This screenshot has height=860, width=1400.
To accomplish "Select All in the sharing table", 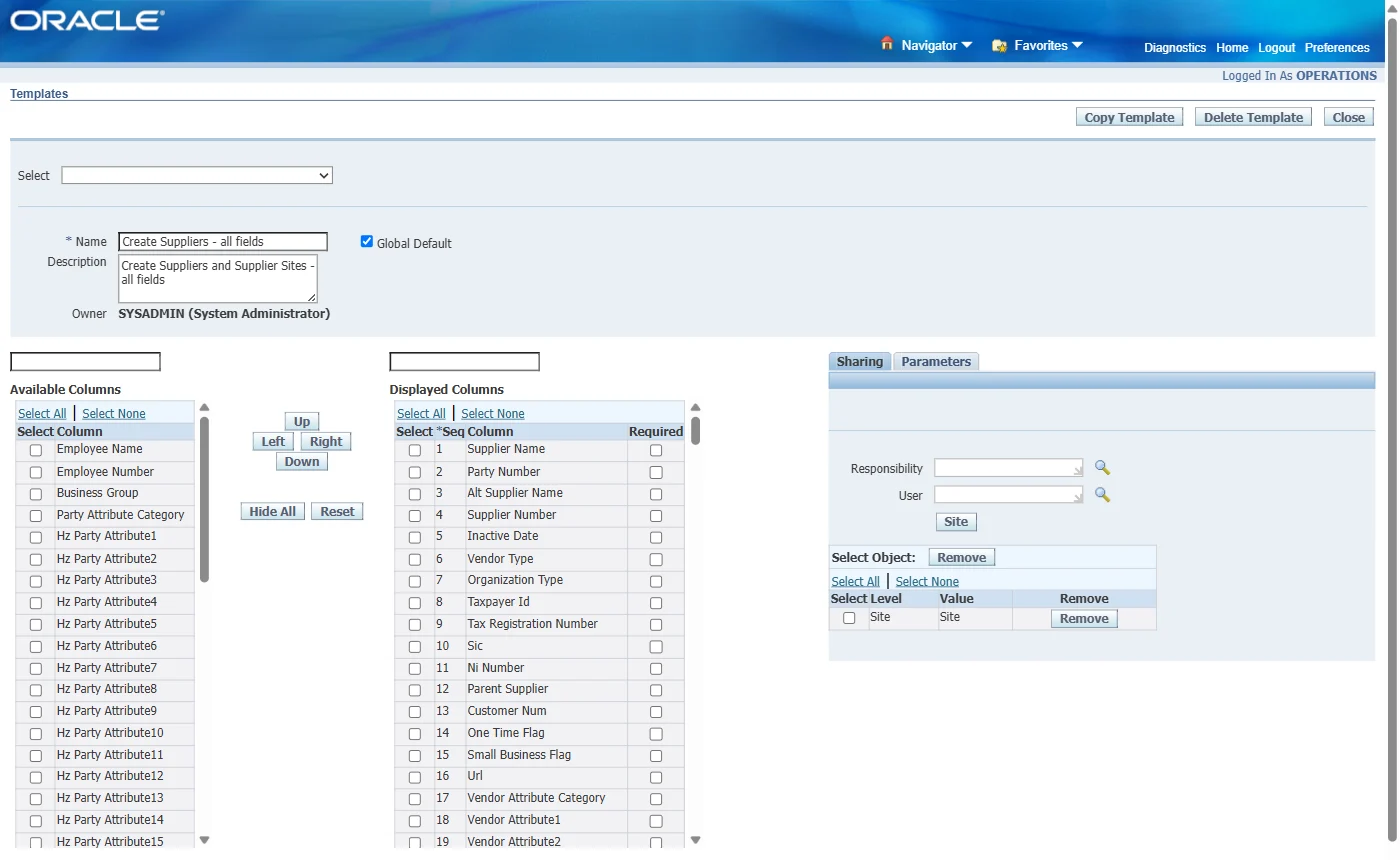I will tap(855, 582).
